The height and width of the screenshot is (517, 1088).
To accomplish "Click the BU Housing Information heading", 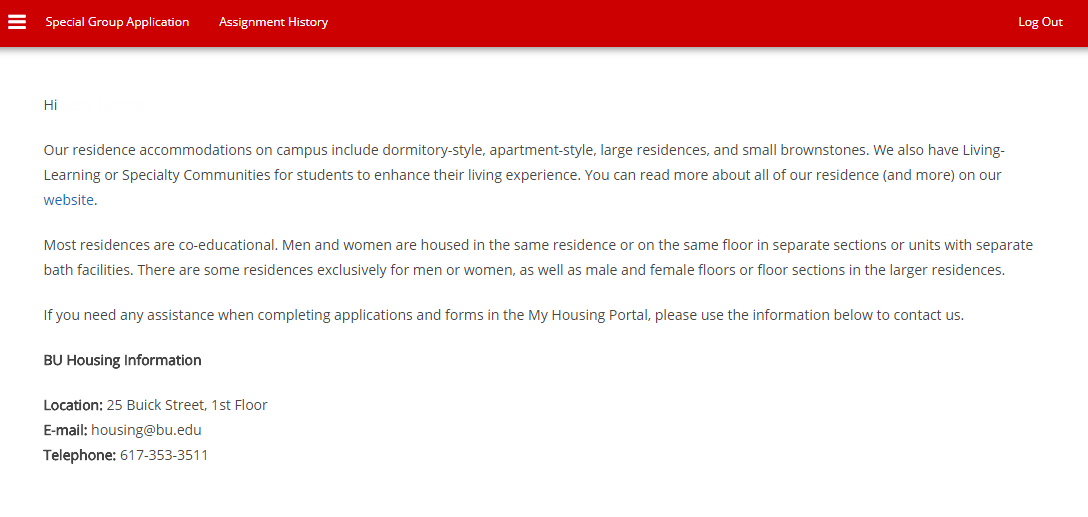I will tap(122, 360).
